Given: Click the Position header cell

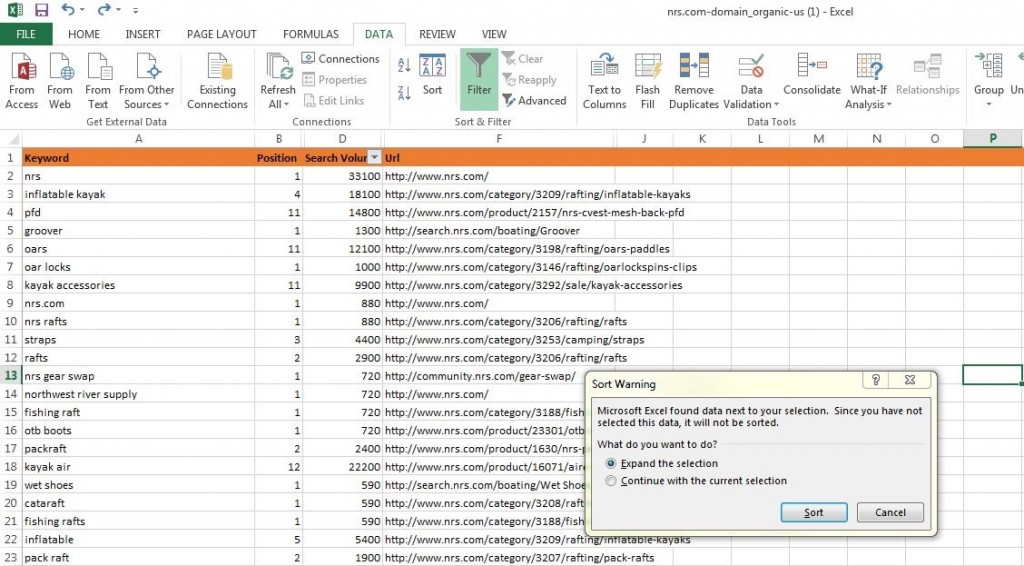Looking at the screenshot, I should point(278,157).
